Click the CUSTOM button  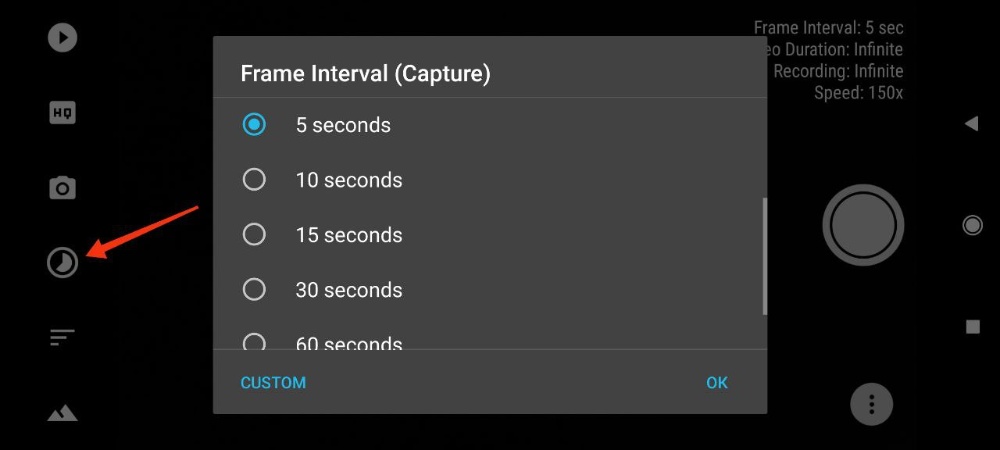pyautogui.click(x=273, y=382)
